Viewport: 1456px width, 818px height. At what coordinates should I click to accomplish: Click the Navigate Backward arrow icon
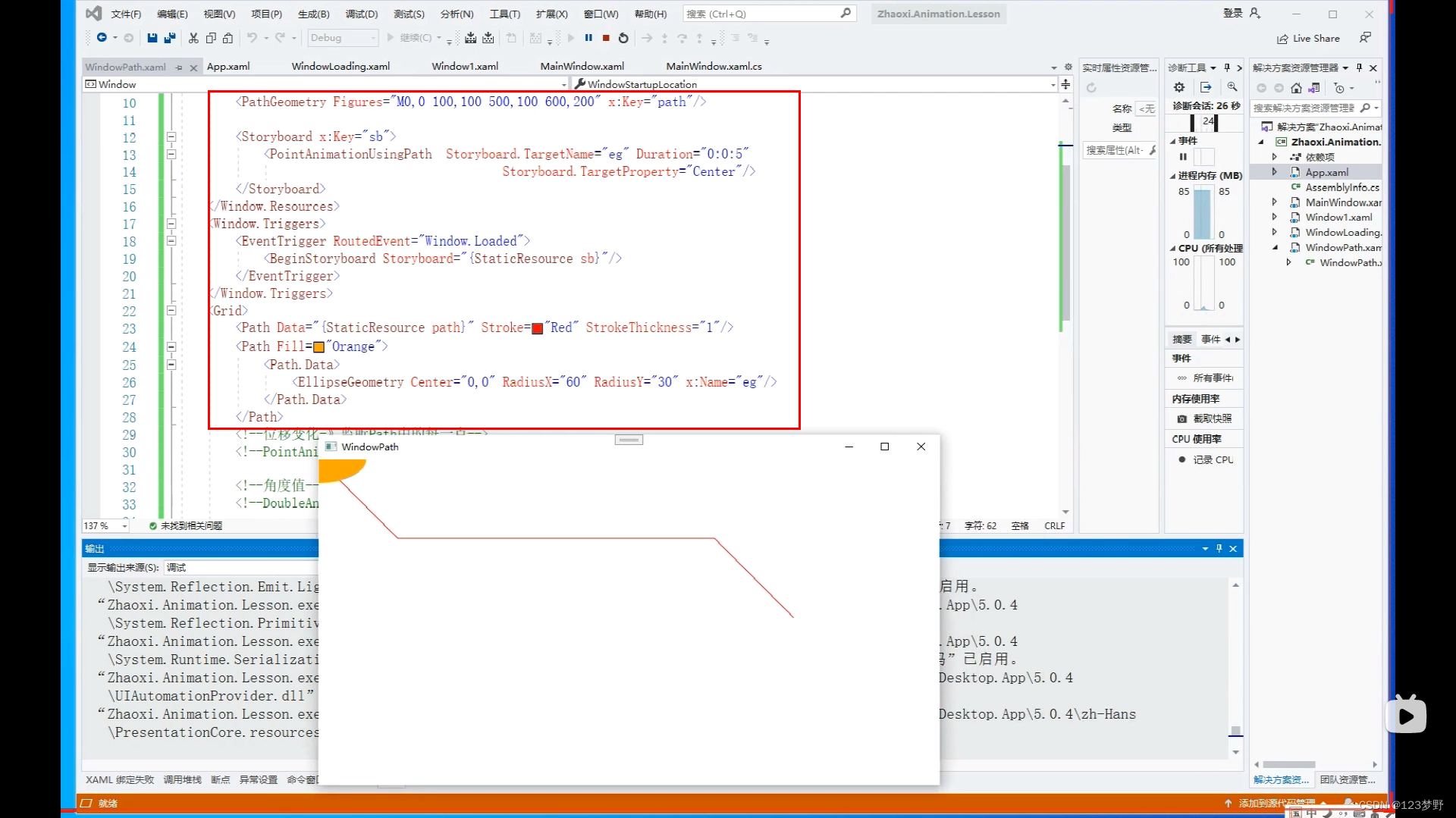tap(102, 38)
